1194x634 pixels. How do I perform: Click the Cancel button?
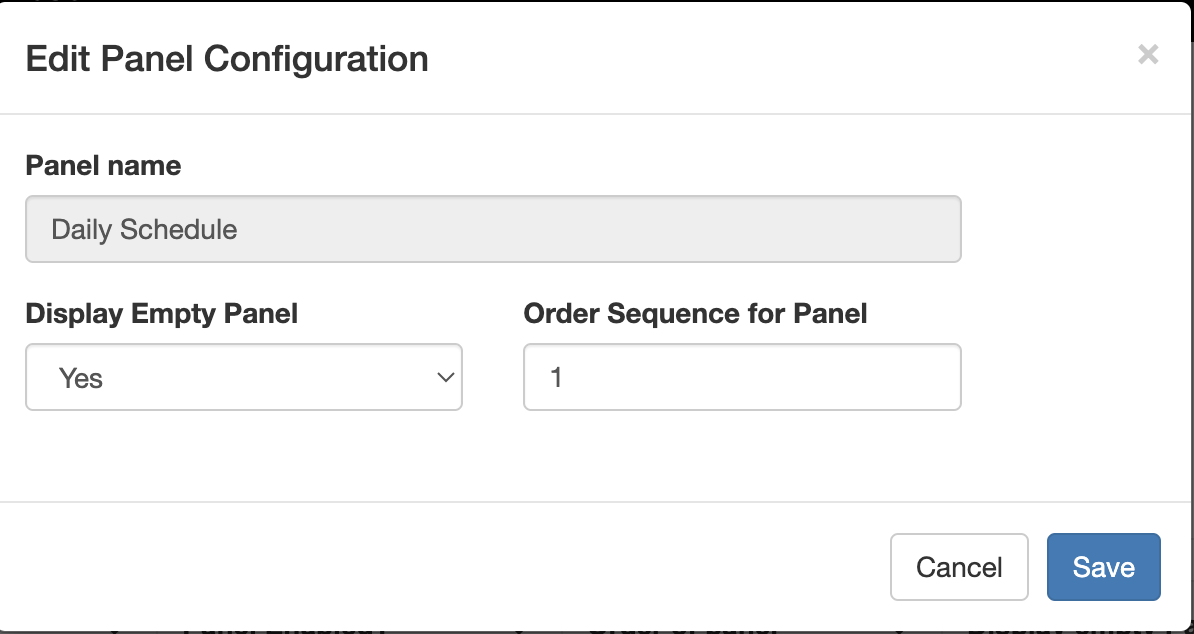tap(959, 567)
